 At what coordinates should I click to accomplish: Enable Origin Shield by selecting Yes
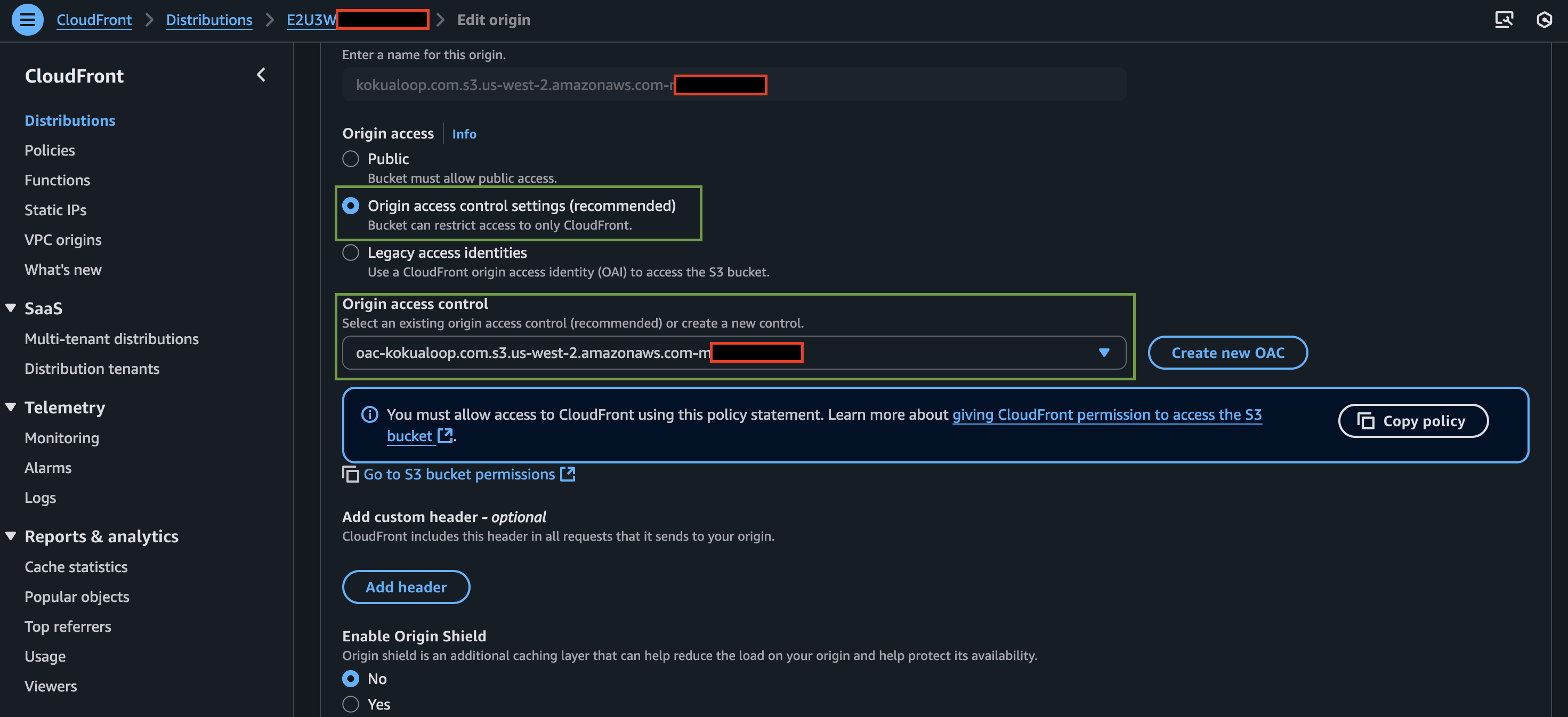(x=351, y=704)
